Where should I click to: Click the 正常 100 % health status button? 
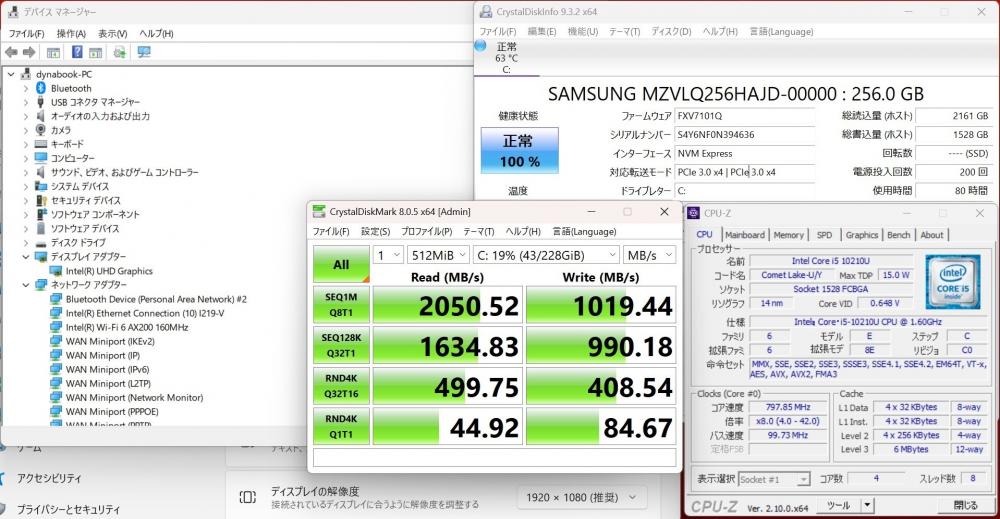[520, 150]
